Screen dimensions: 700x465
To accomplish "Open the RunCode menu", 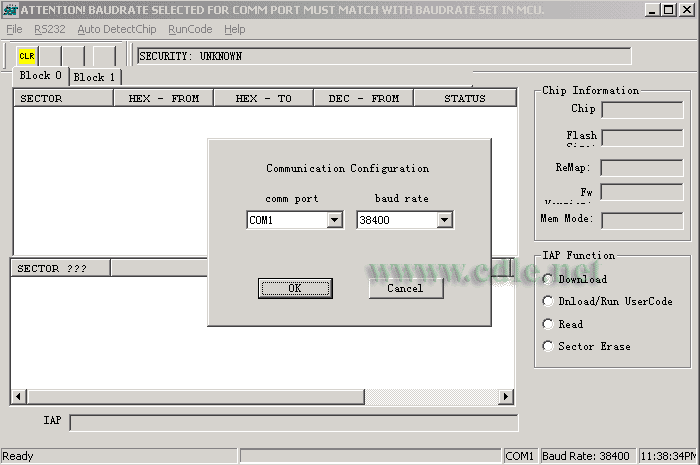I will (x=190, y=30).
